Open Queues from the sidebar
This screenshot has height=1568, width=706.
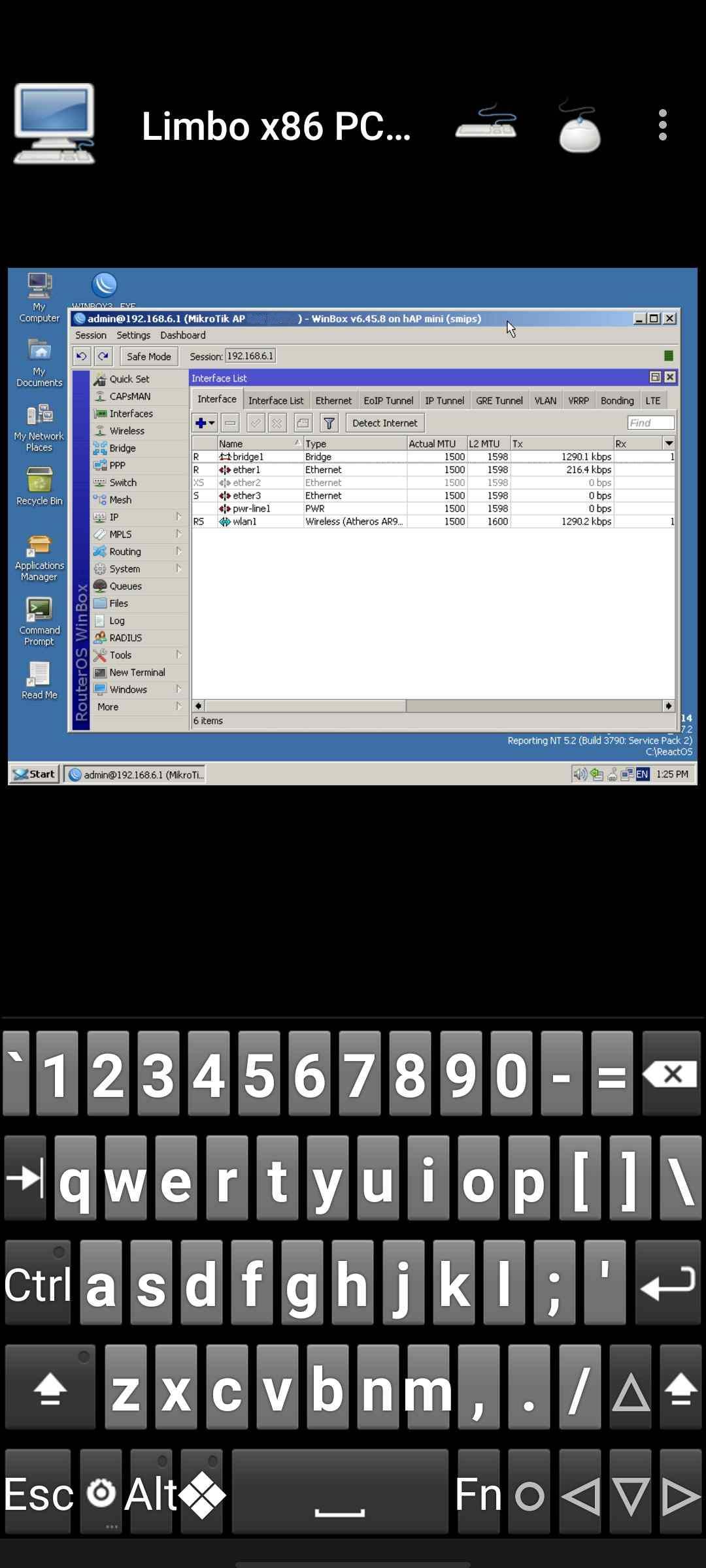tap(126, 586)
